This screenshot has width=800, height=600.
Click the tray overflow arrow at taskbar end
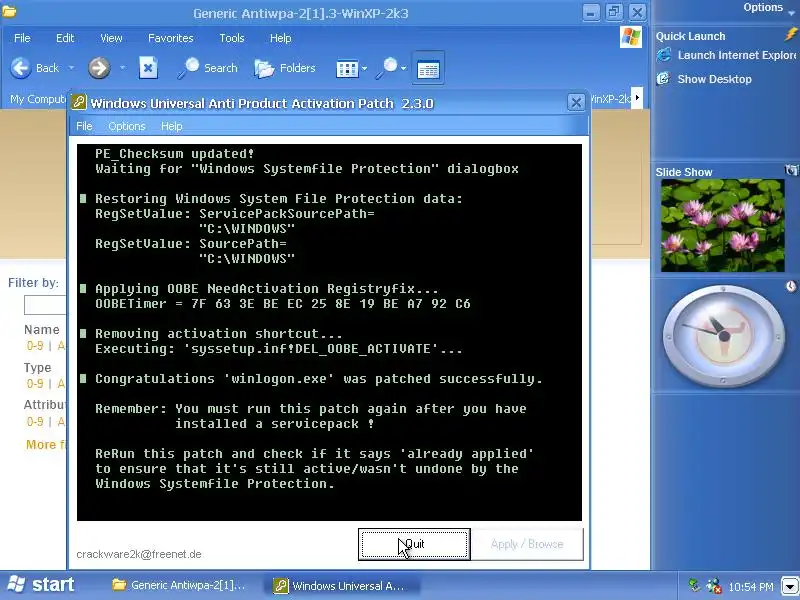(x=790, y=586)
